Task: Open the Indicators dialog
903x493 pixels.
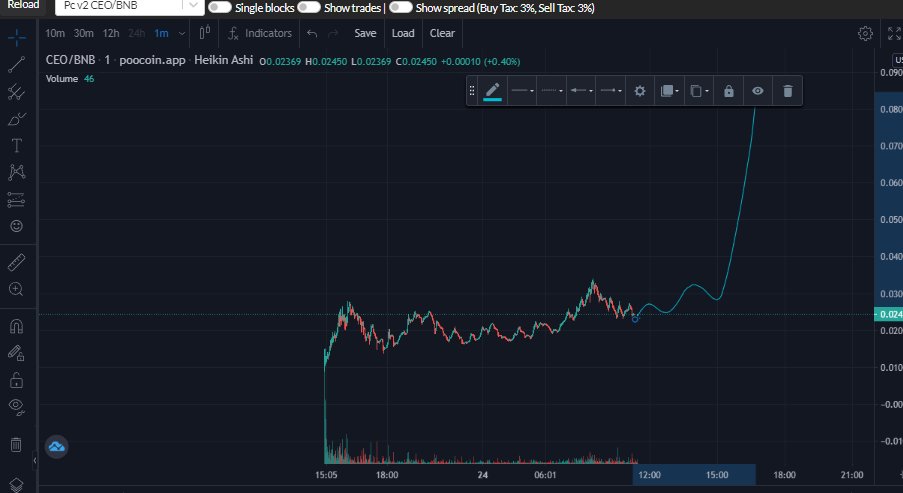Action: pos(260,33)
